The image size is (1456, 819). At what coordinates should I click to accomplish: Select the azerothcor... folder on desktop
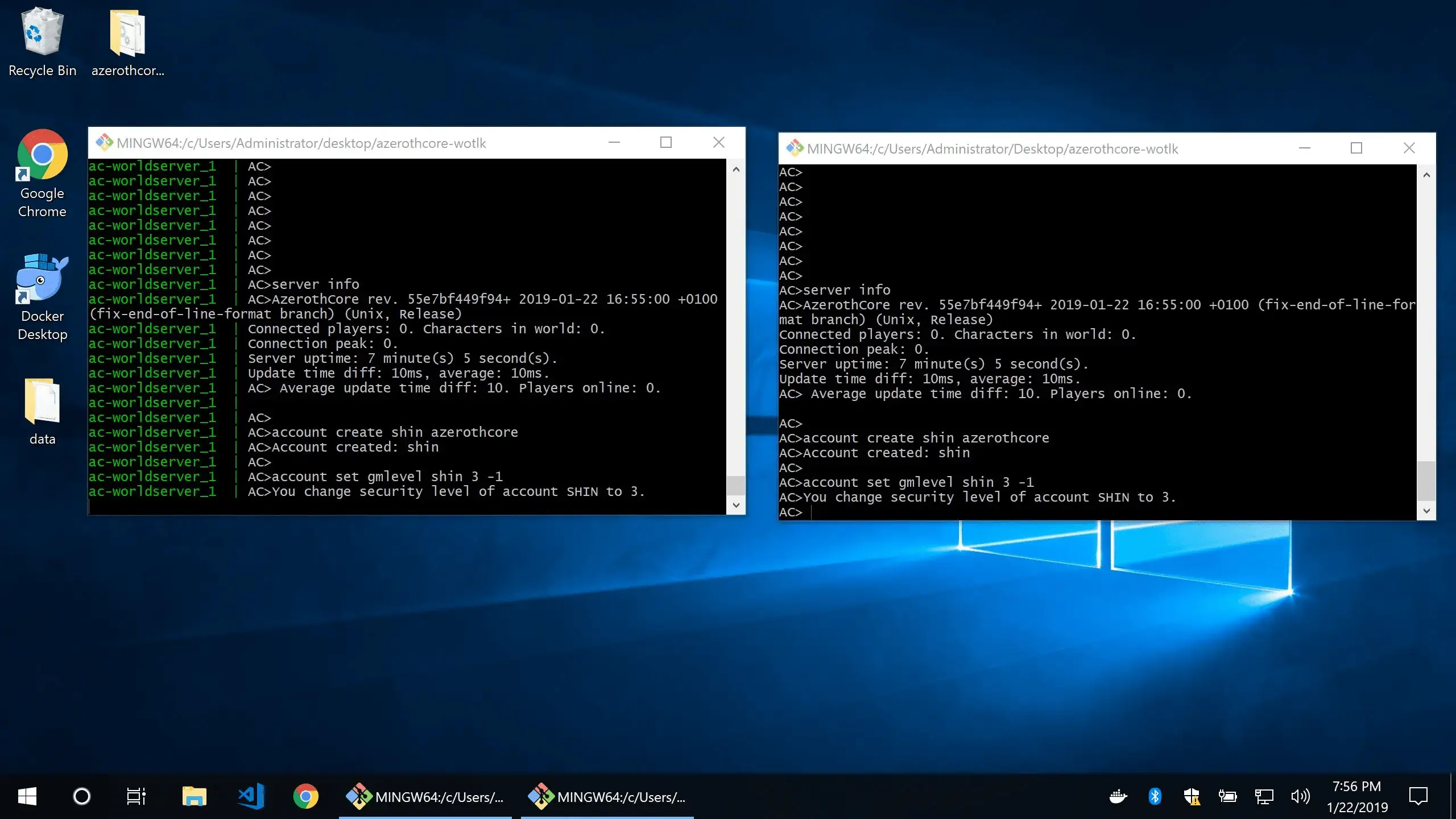click(x=127, y=43)
